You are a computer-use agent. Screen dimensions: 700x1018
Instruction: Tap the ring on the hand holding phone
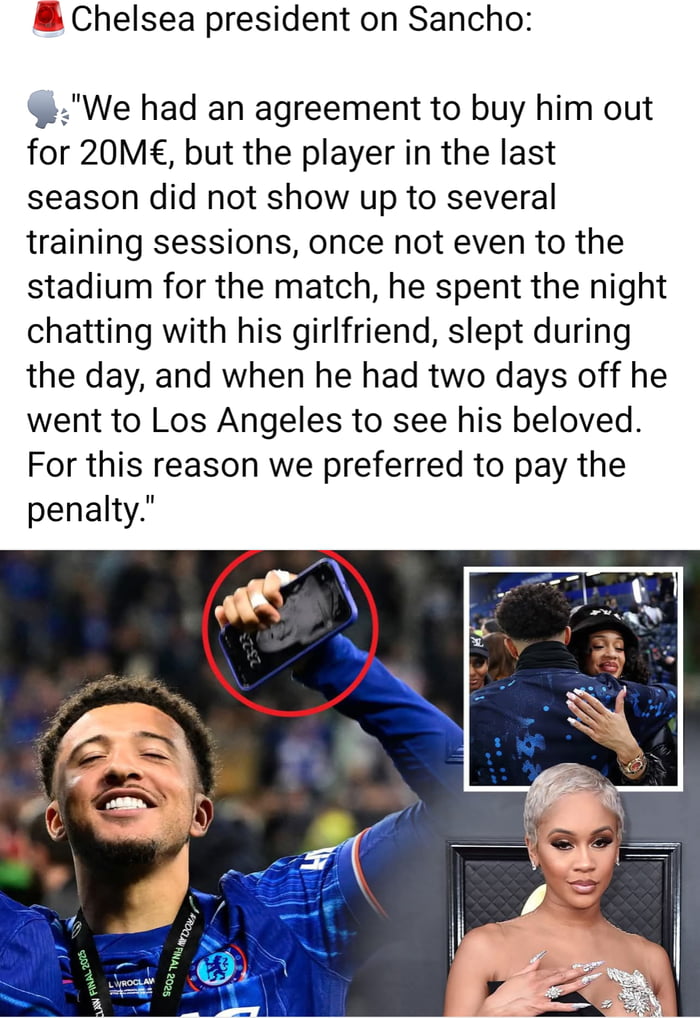coord(258,601)
